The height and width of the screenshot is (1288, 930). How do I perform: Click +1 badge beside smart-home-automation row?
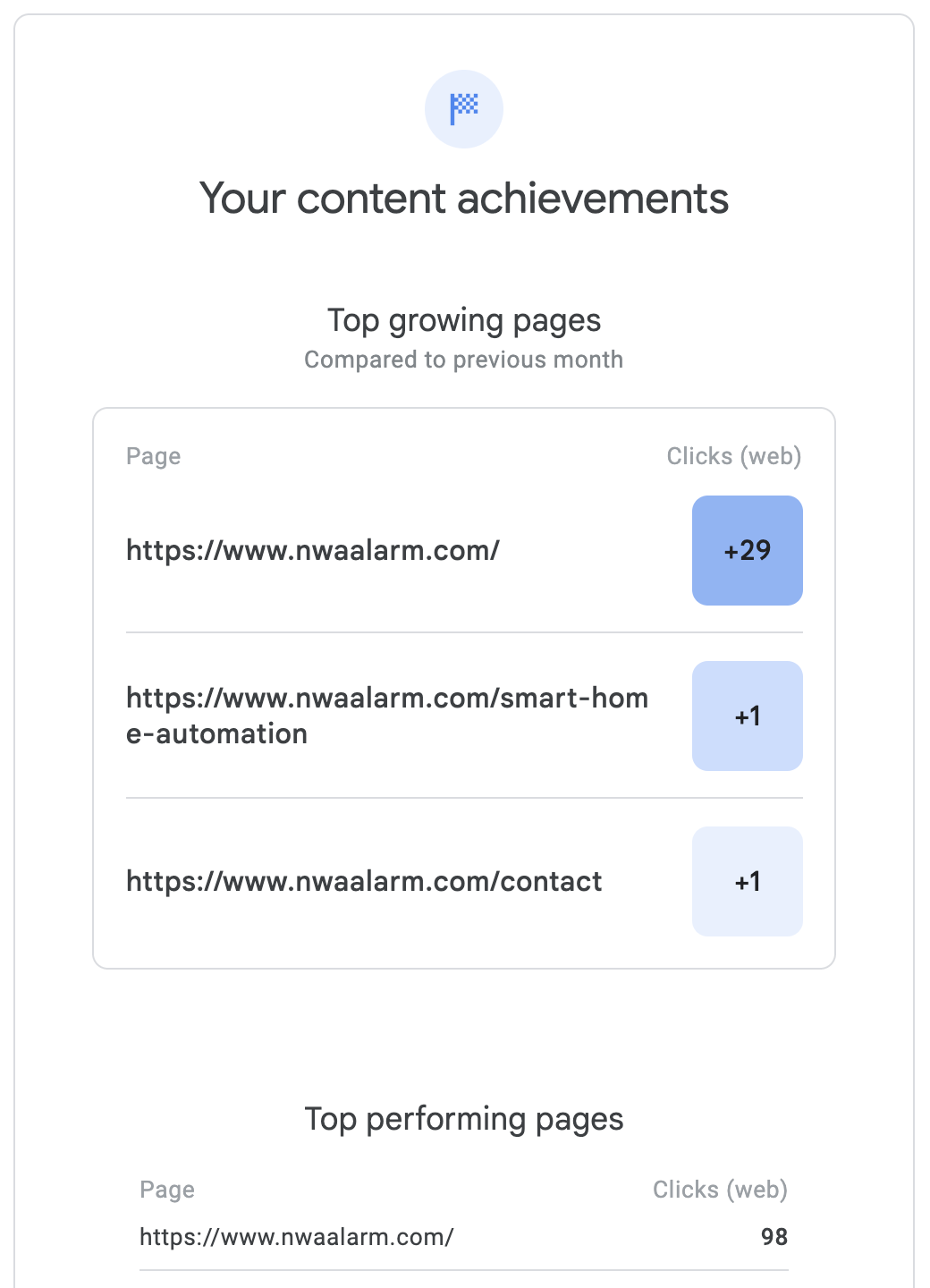(x=747, y=716)
